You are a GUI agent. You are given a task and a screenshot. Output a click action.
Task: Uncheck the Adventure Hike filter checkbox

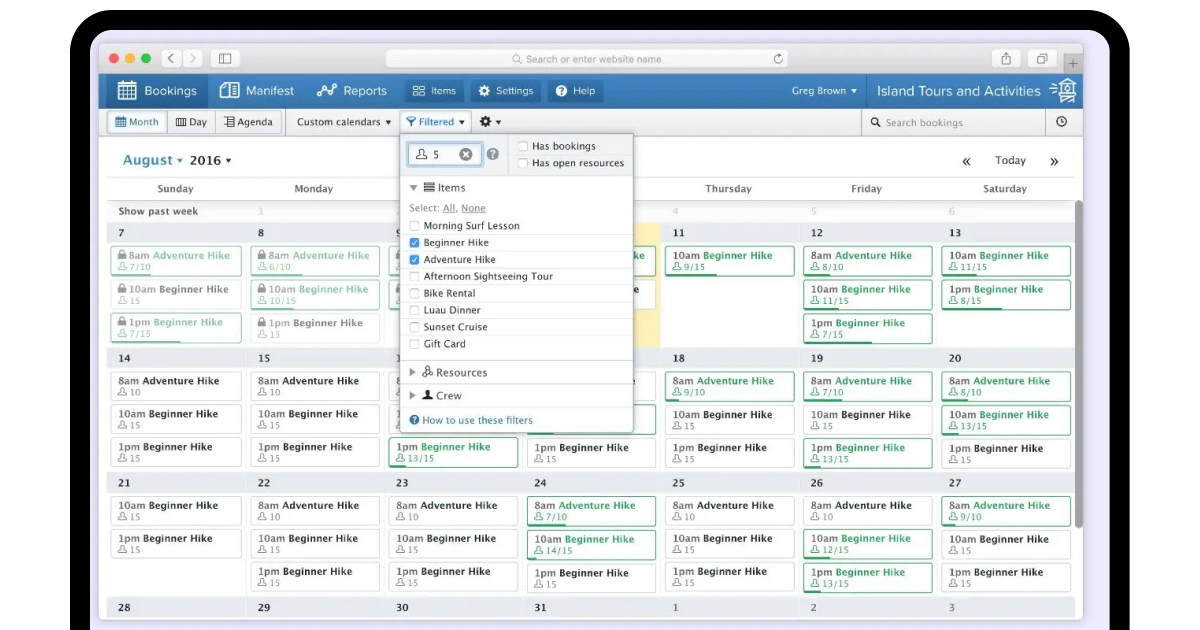click(x=414, y=260)
